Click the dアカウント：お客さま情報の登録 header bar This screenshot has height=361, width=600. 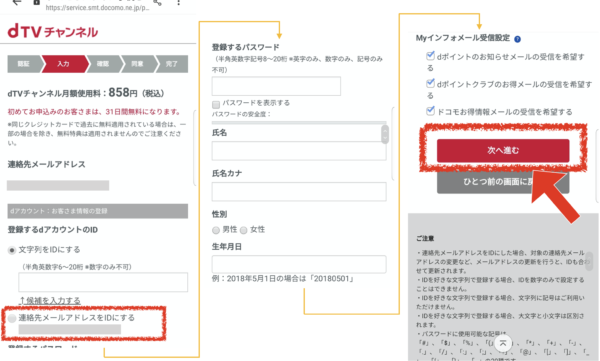(x=98, y=211)
